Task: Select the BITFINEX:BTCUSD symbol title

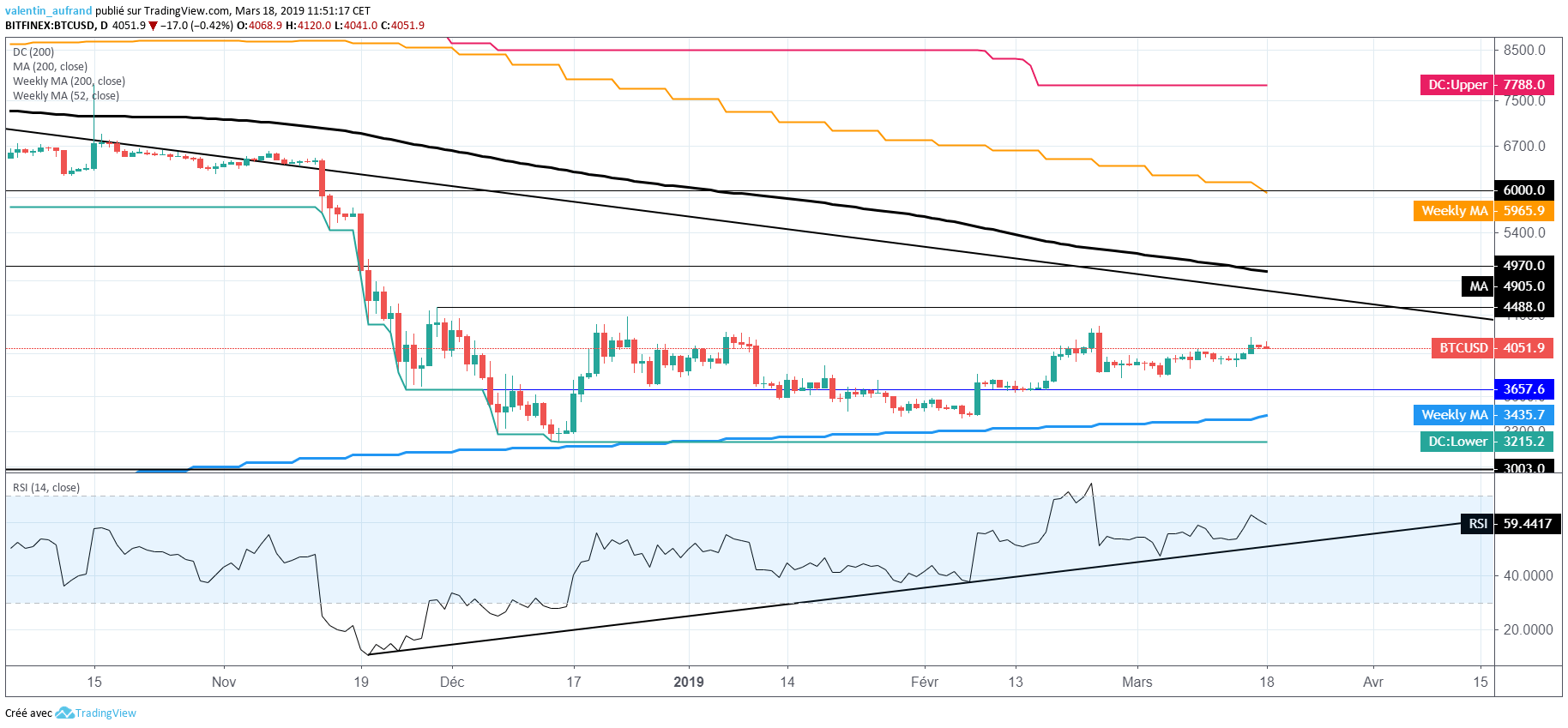Action: point(50,26)
